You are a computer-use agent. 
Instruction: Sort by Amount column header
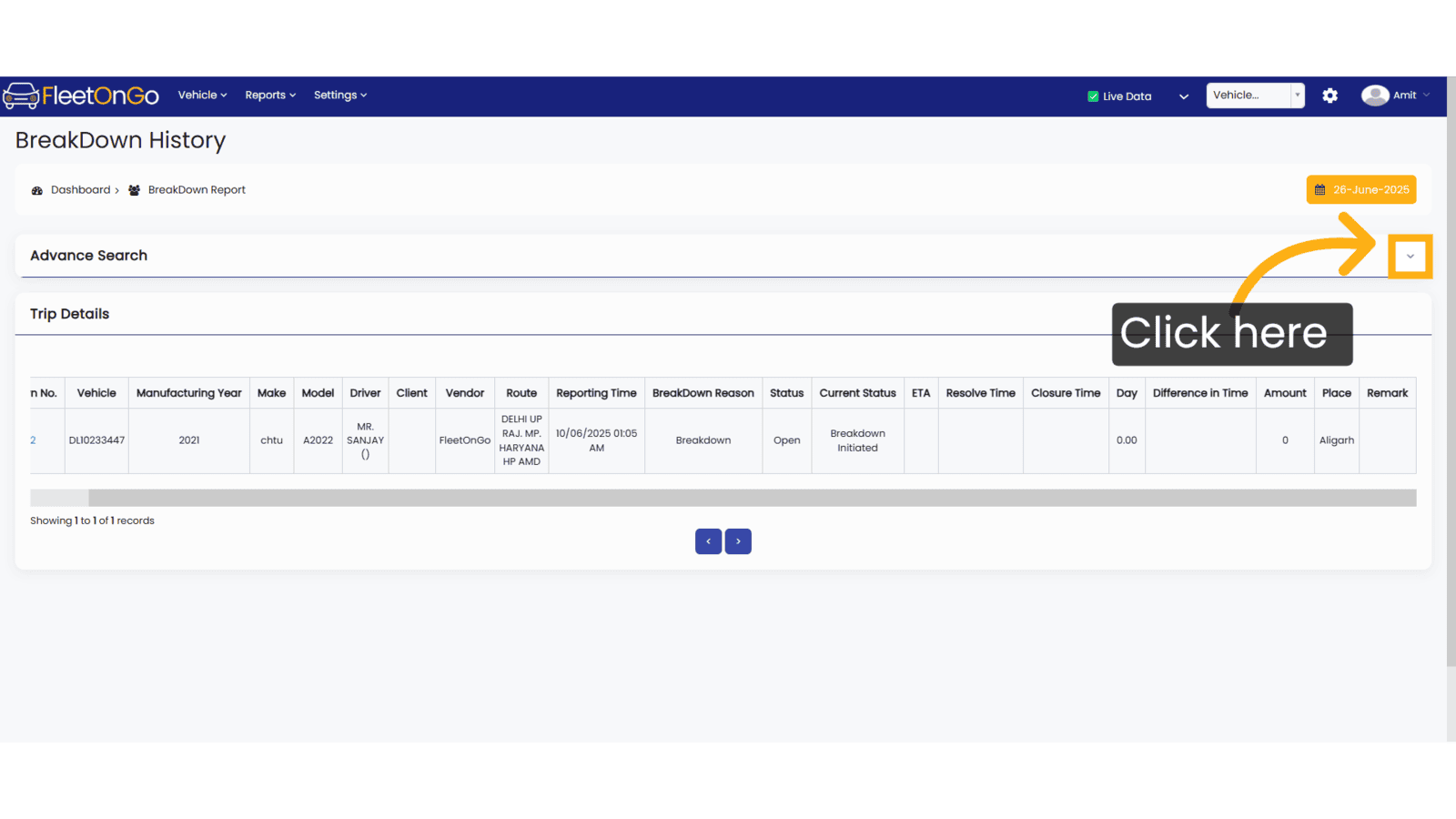1285,393
